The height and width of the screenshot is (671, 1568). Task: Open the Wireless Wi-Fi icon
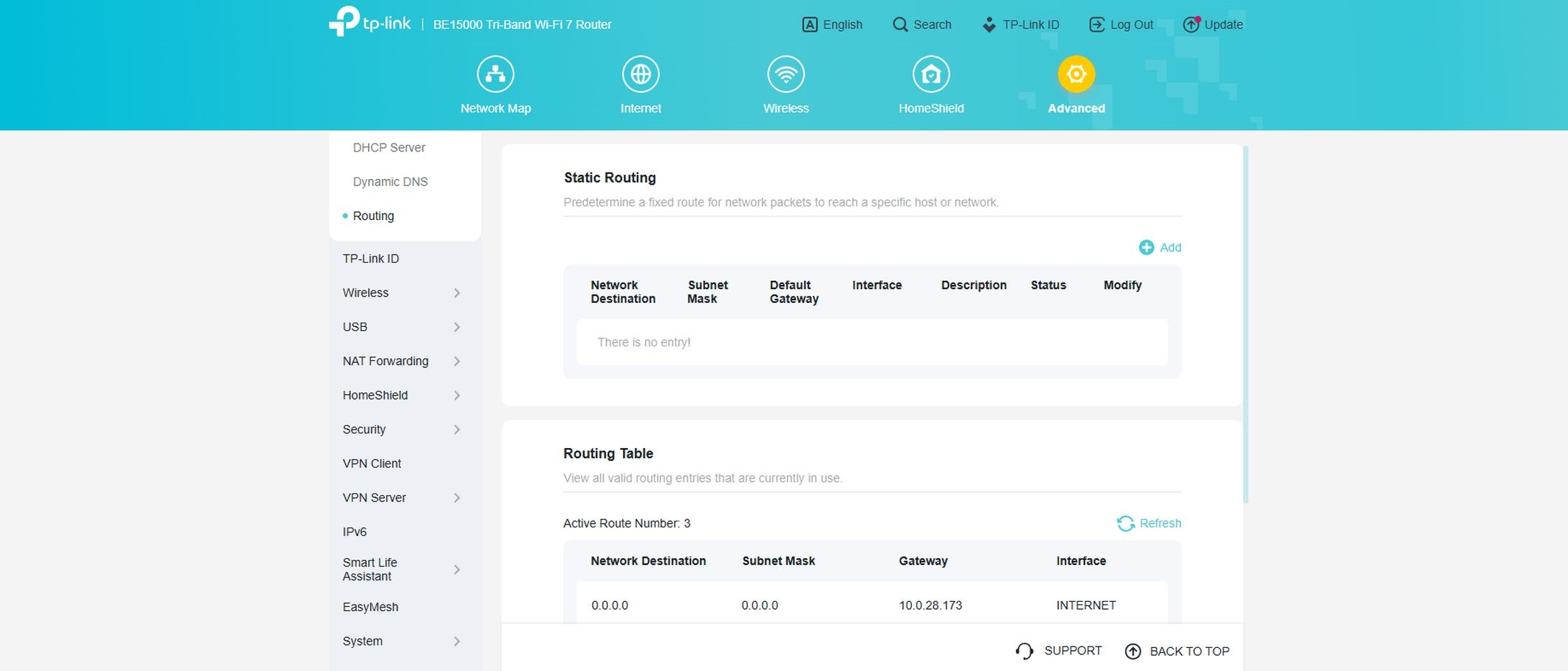(x=785, y=74)
